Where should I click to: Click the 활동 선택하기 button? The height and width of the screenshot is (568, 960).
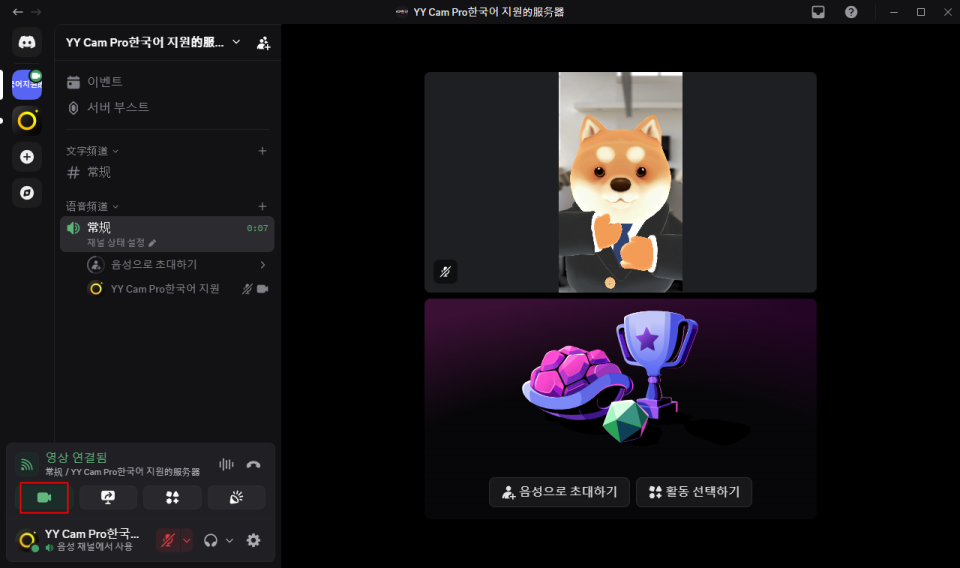(x=694, y=492)
